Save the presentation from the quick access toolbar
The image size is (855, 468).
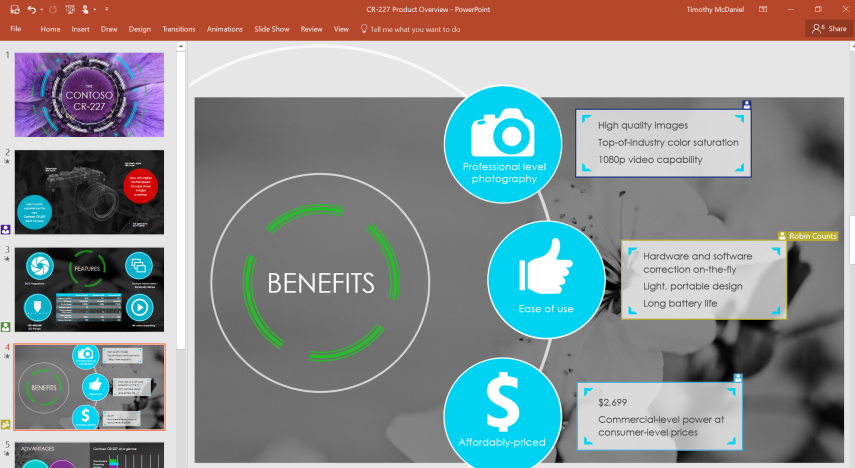click(15, 9)
